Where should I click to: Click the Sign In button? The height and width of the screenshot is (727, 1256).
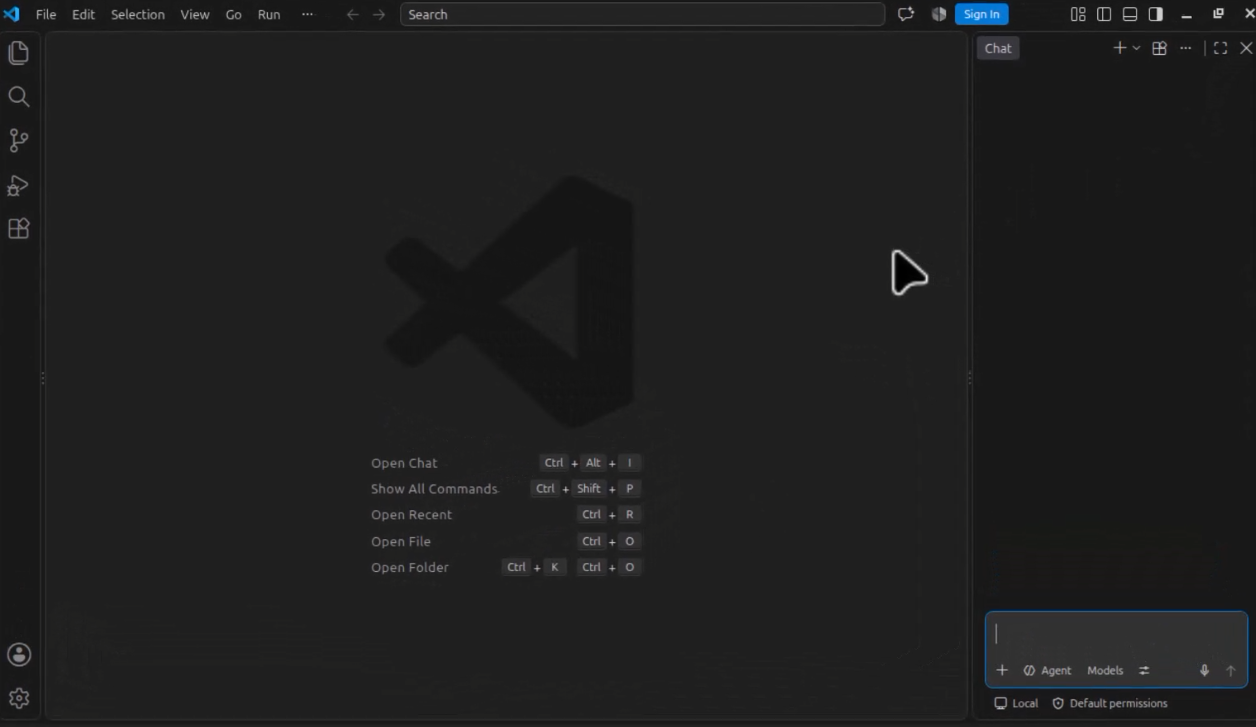981,14
